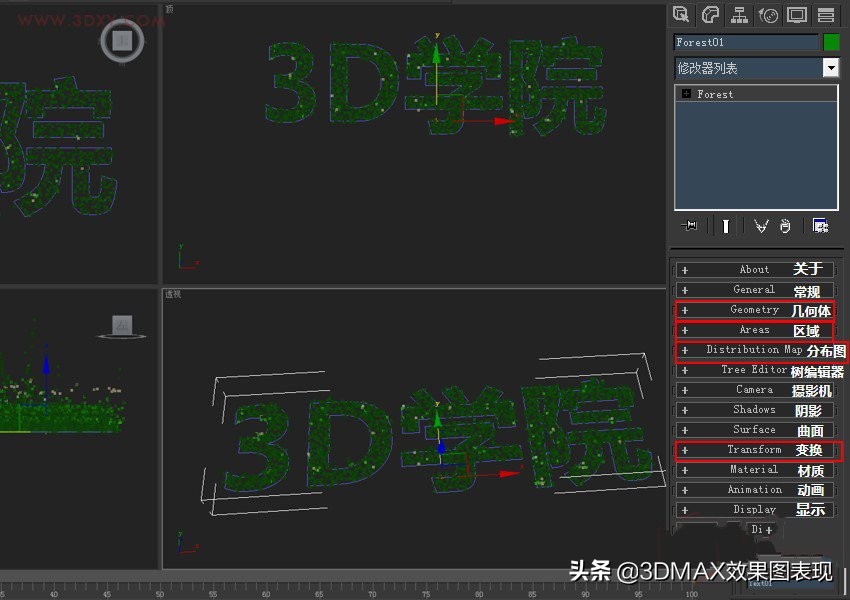Screen dimensions: 850x600
Task: Open the 顶 top viewport label menu
Action: click(170, 10)
